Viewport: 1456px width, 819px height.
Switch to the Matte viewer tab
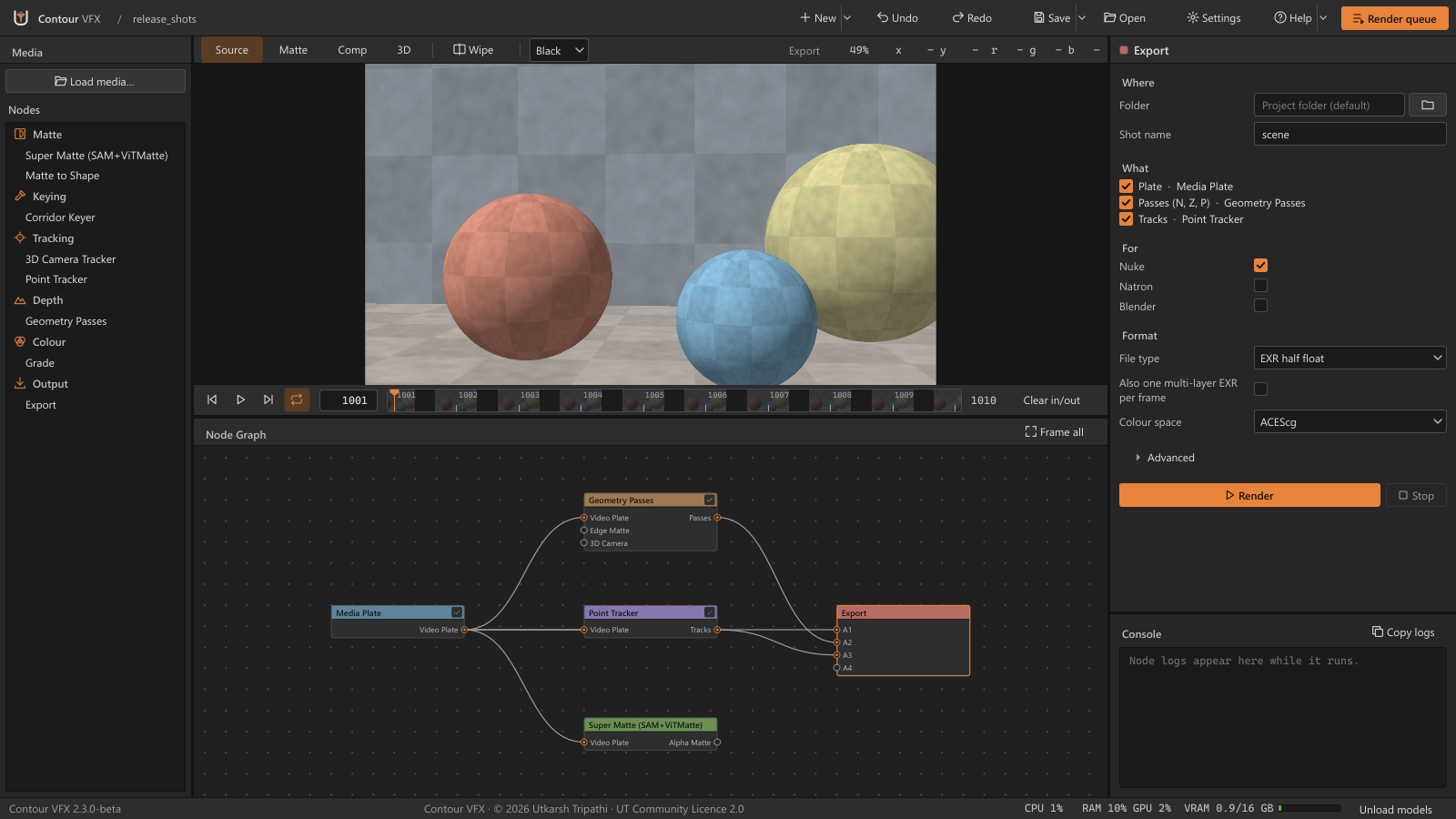293,50
